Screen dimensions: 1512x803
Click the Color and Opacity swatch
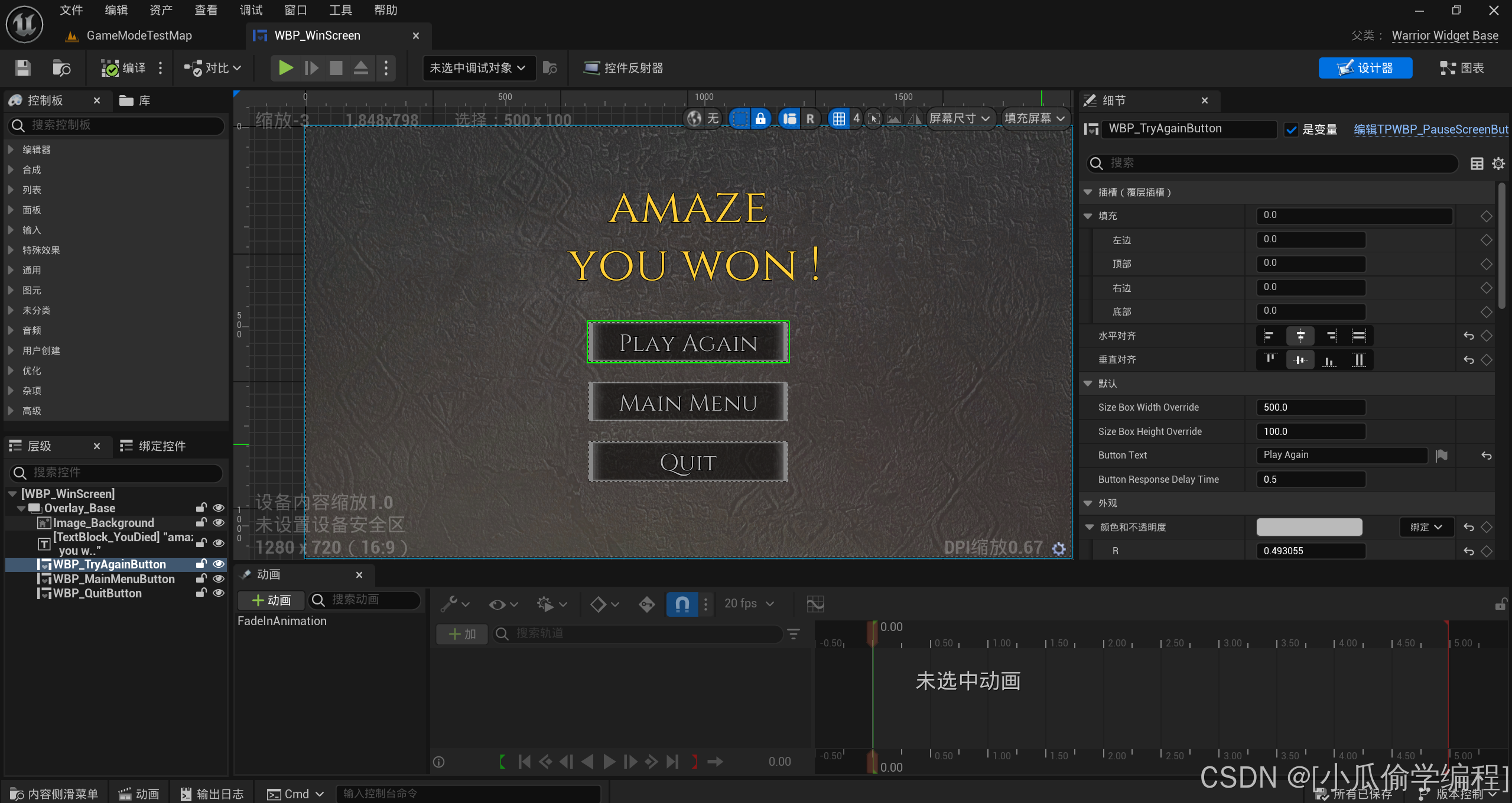(x=1309, y=527)
